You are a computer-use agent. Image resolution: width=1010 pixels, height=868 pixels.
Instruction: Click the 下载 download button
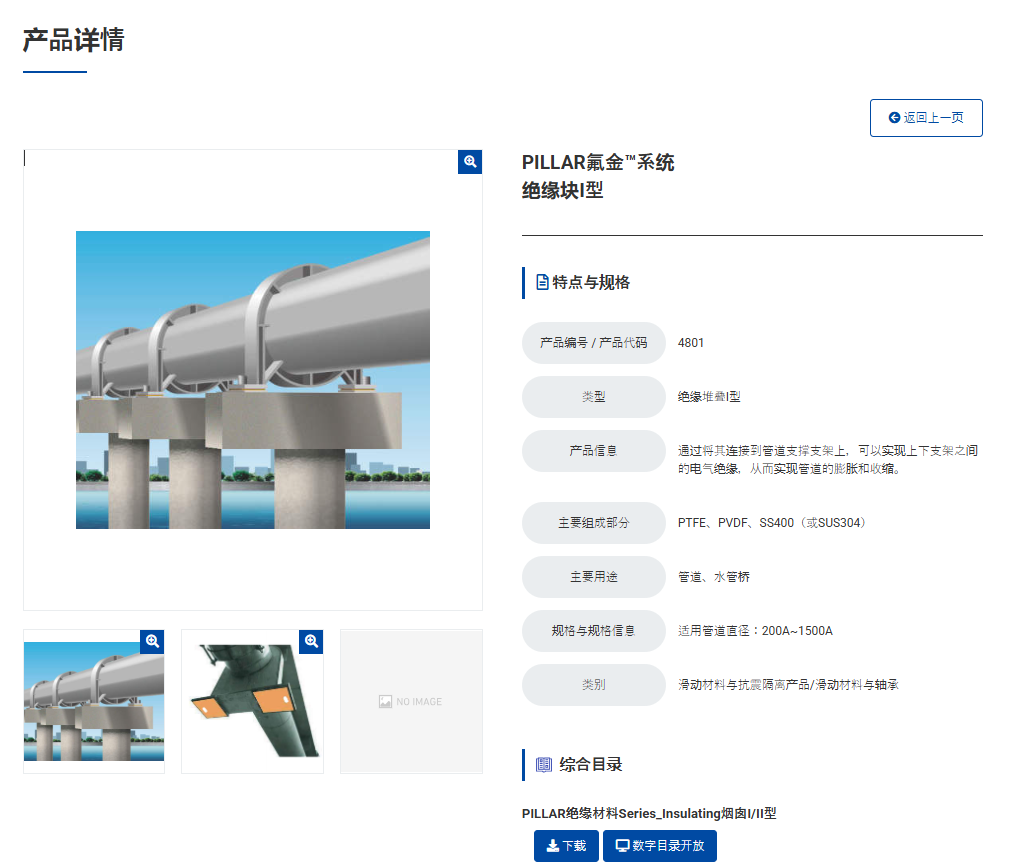tap(566, 845)
